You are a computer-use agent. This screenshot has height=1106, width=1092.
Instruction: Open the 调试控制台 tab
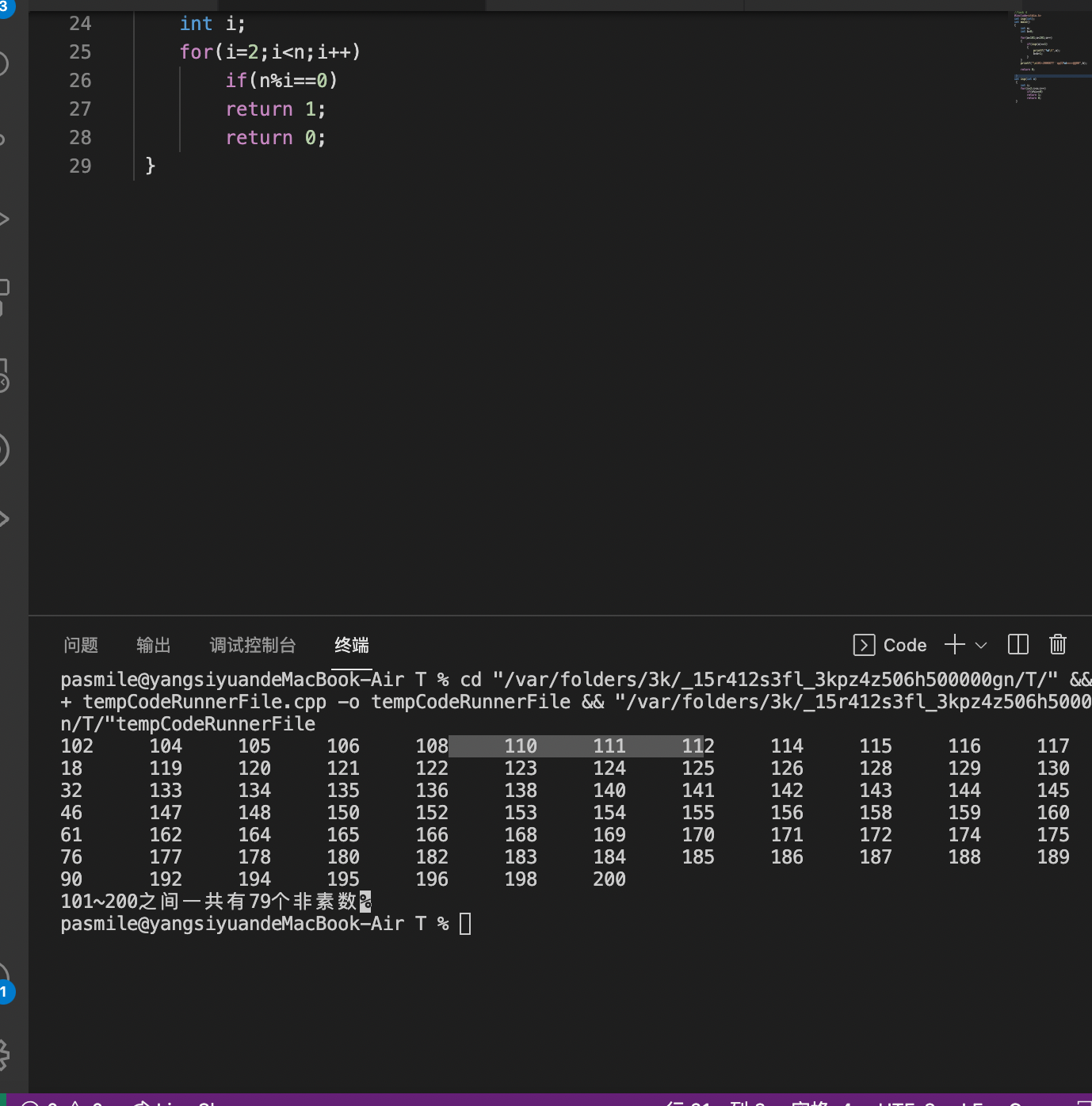[x=253, y=645]
